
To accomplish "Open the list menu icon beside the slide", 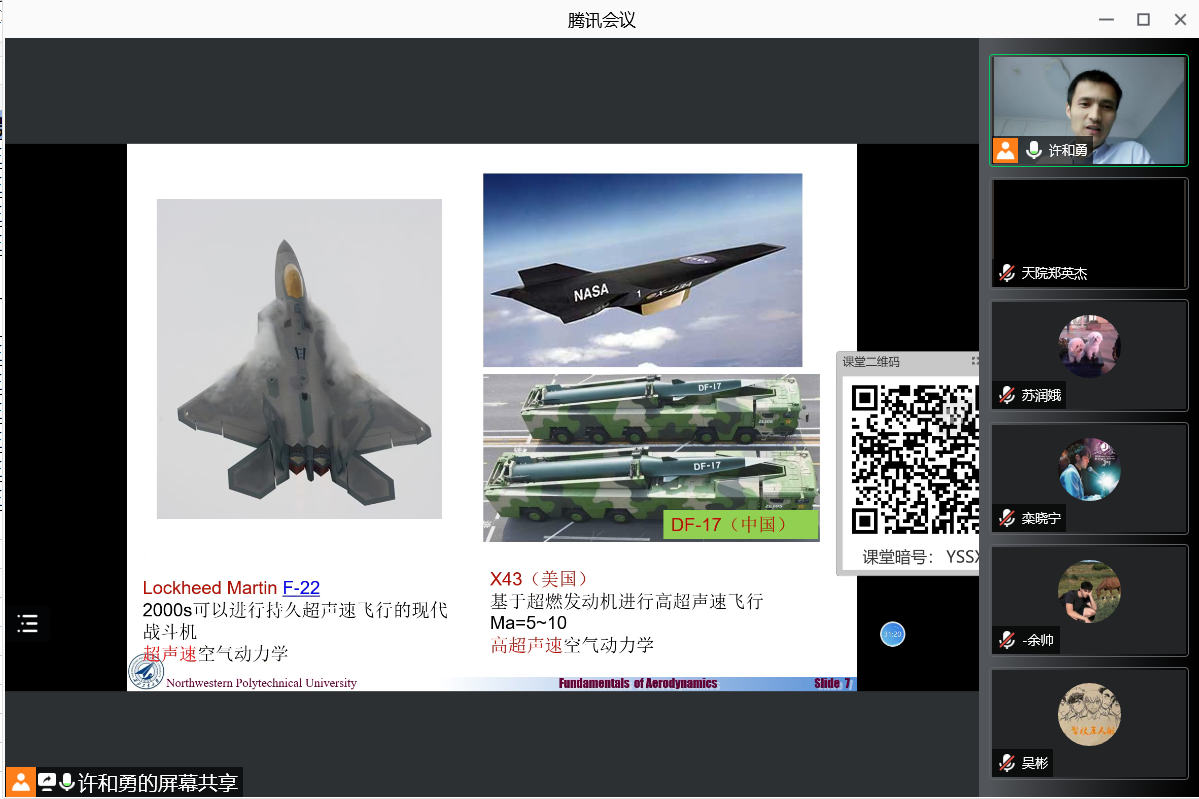I will 28,624.
